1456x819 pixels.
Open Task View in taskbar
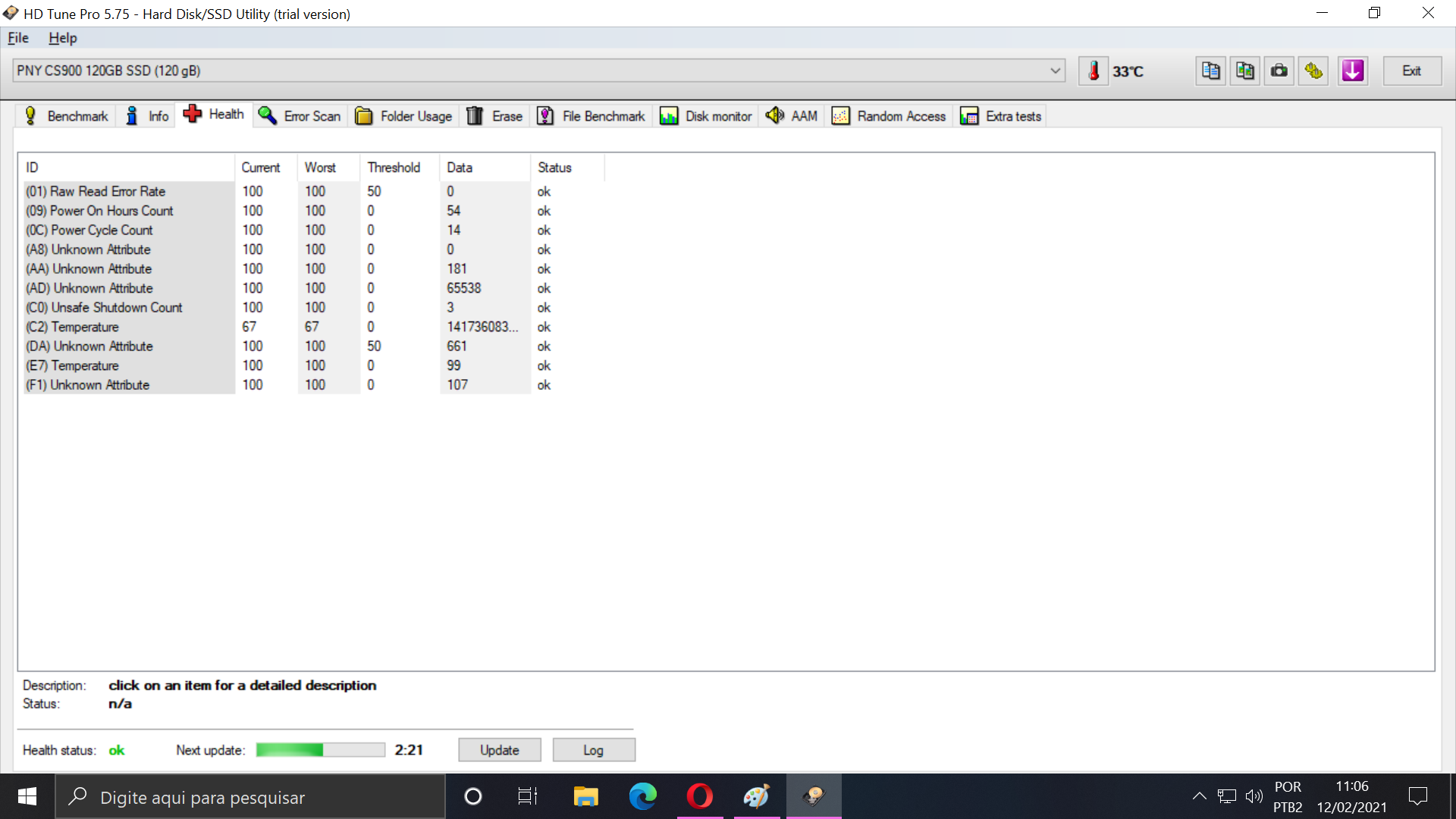pos(528,796)
